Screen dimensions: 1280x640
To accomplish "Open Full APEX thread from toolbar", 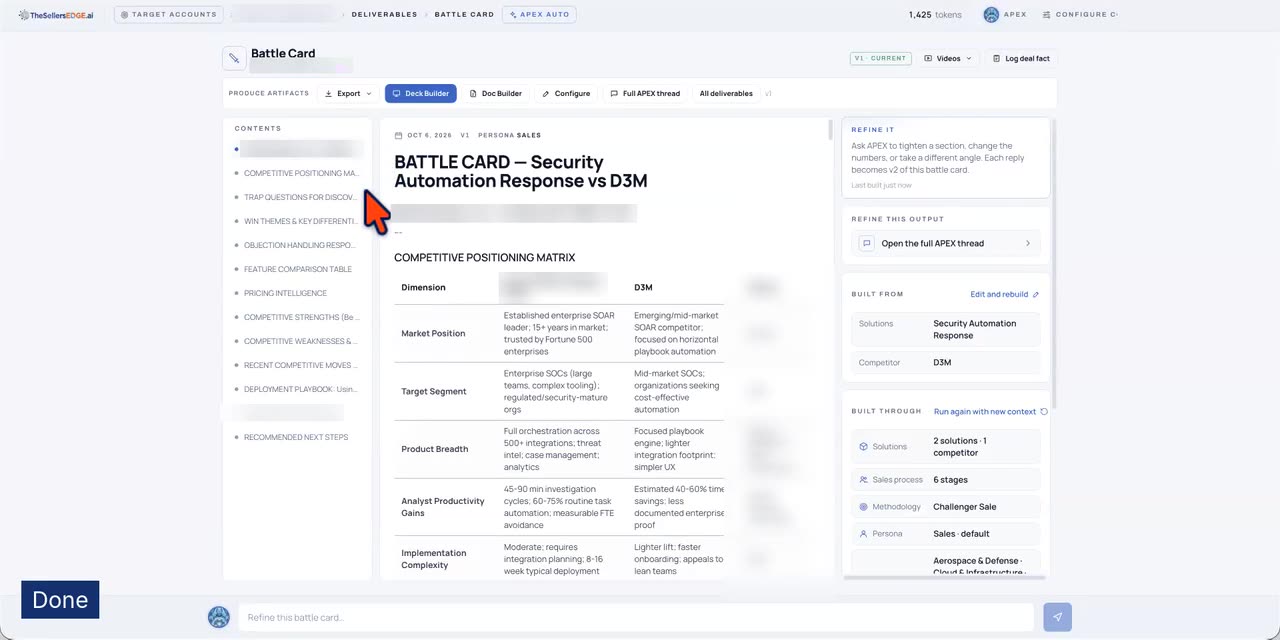I will pos(644,94).
